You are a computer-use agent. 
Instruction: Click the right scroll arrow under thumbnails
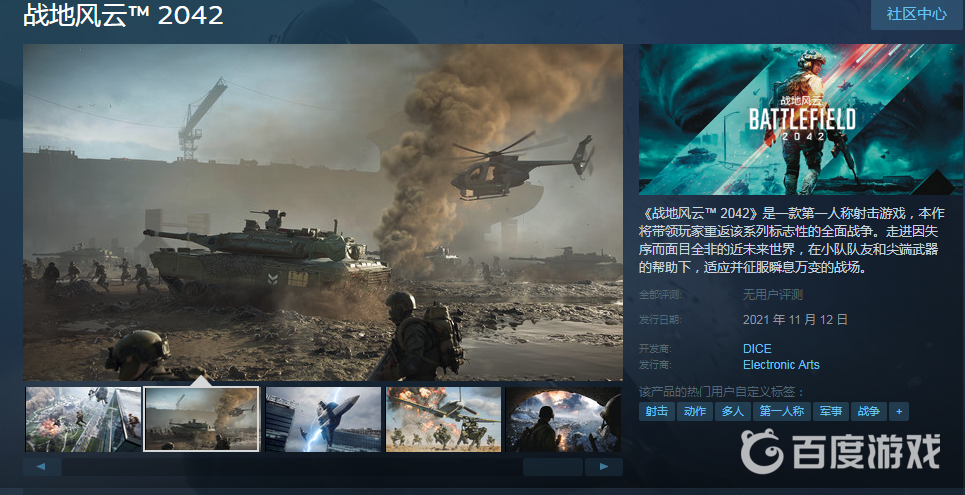click(604, 467)
